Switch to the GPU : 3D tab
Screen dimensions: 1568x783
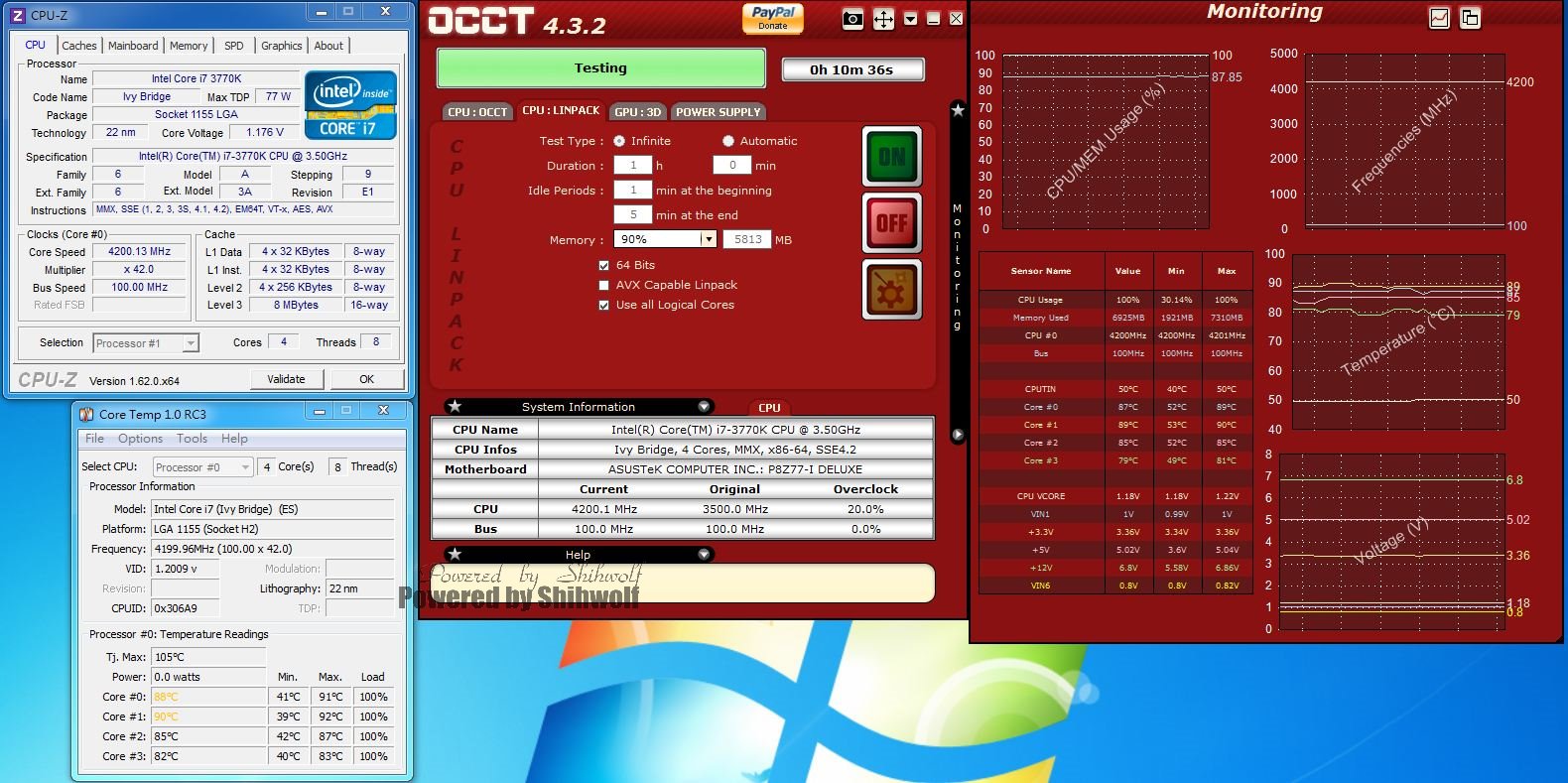(637, 112)
